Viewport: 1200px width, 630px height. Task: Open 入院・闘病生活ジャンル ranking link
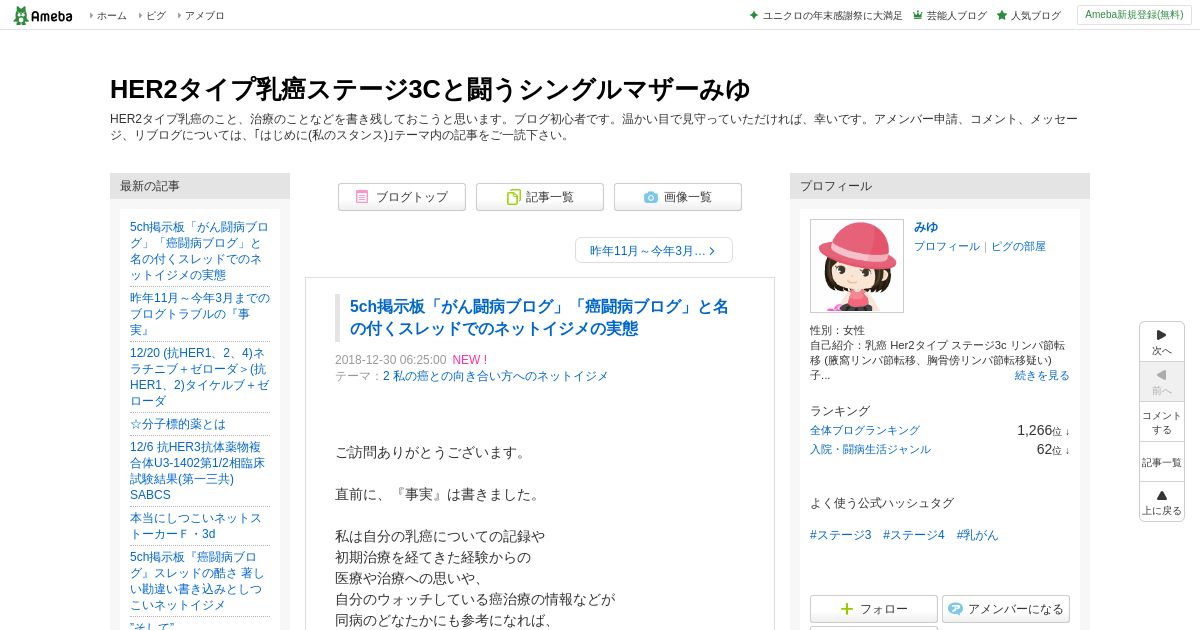[870, 449]
